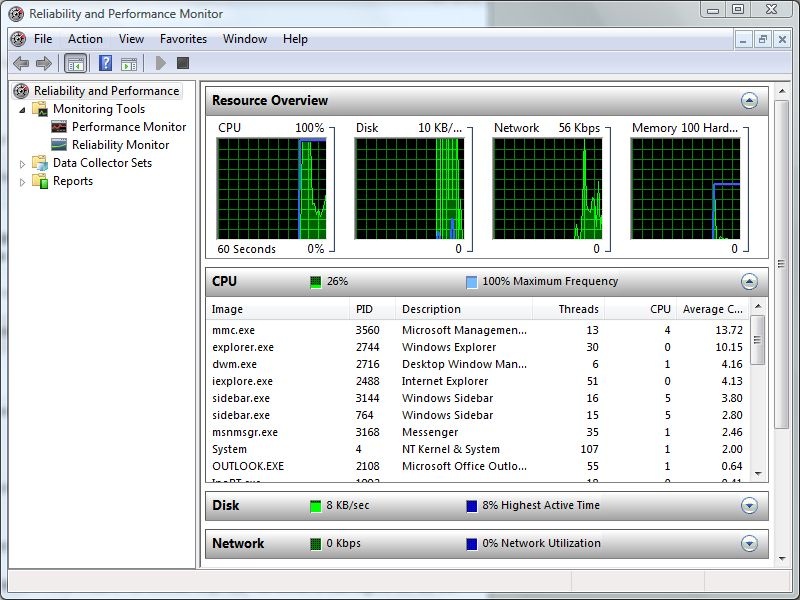Viewport: 800px width, 600px height.
Task: Select Reliability and Performance root node
Action: (98, 91)
